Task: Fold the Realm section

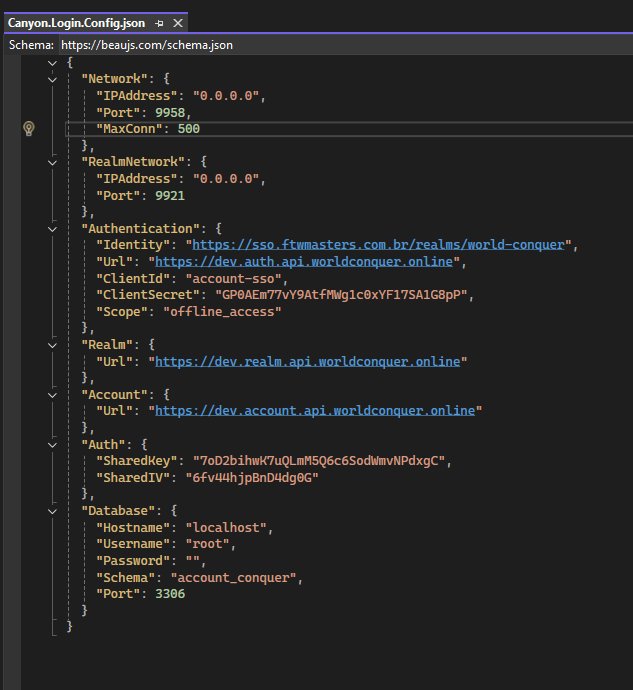Action: [x=52, y=344]
